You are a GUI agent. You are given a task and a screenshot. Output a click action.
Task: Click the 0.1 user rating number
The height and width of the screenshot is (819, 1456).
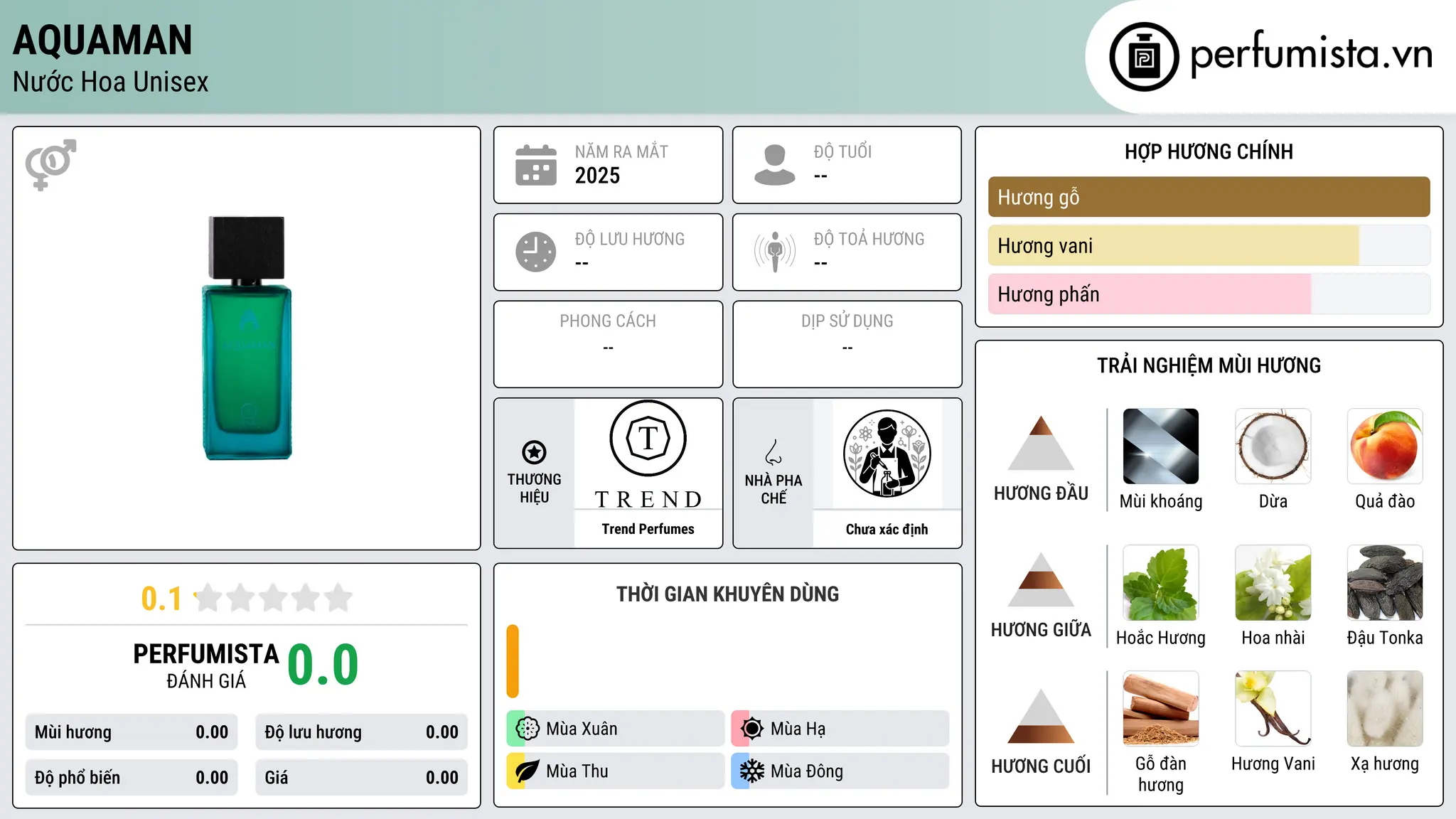click(161, 599)
